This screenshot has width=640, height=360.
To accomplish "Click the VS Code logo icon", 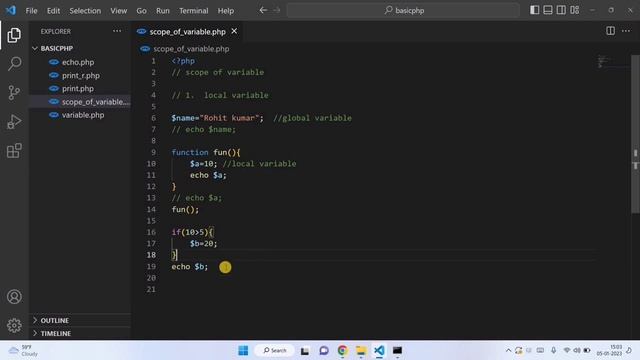I will coord(11,10).
